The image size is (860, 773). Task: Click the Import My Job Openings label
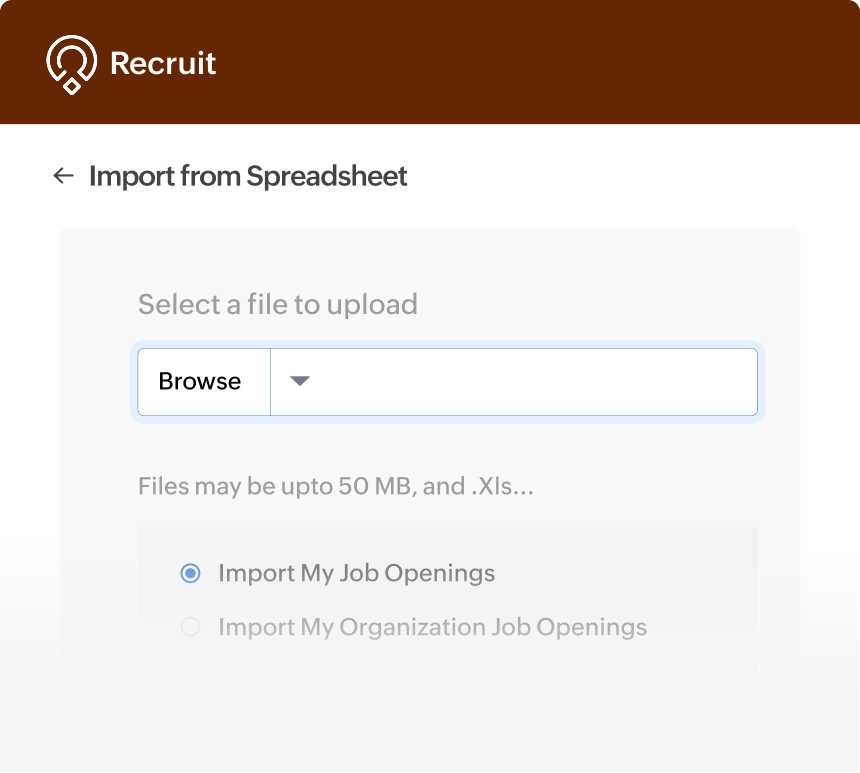tap(357, 573)
